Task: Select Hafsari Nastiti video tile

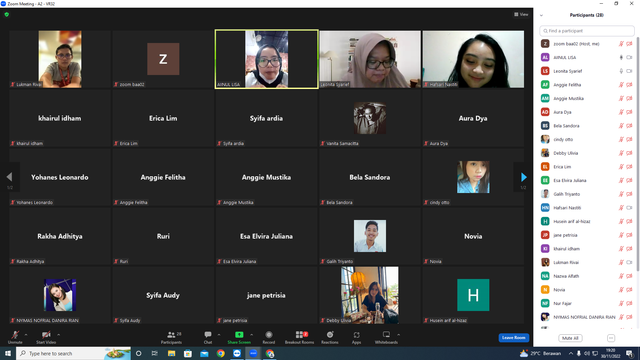Action: point(473,59)
